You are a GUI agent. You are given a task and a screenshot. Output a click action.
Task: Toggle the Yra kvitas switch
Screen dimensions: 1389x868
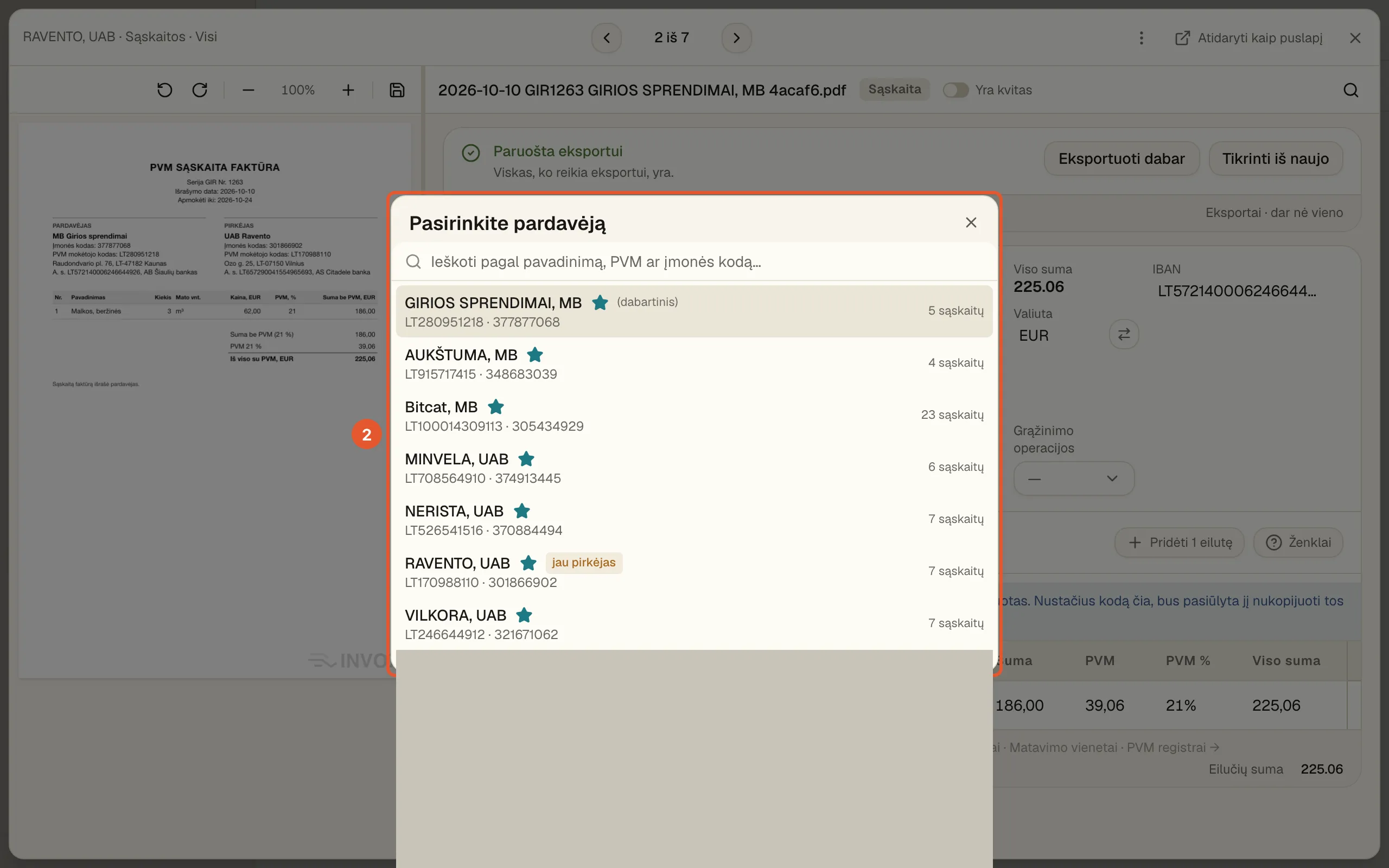tap(955, 90)
